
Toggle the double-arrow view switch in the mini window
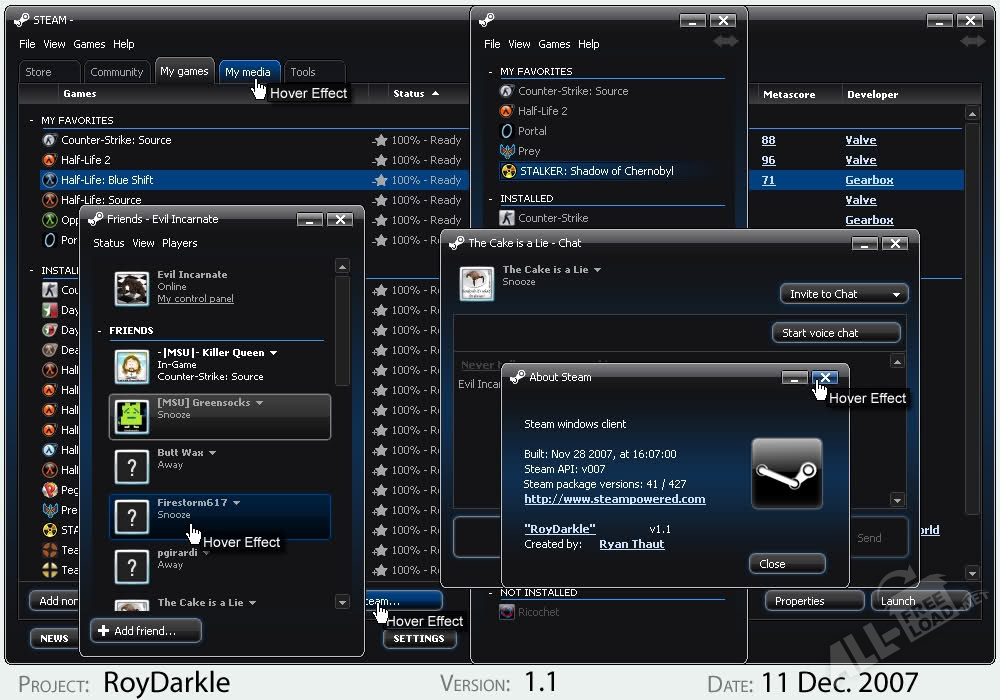click(x=725, y=42)
